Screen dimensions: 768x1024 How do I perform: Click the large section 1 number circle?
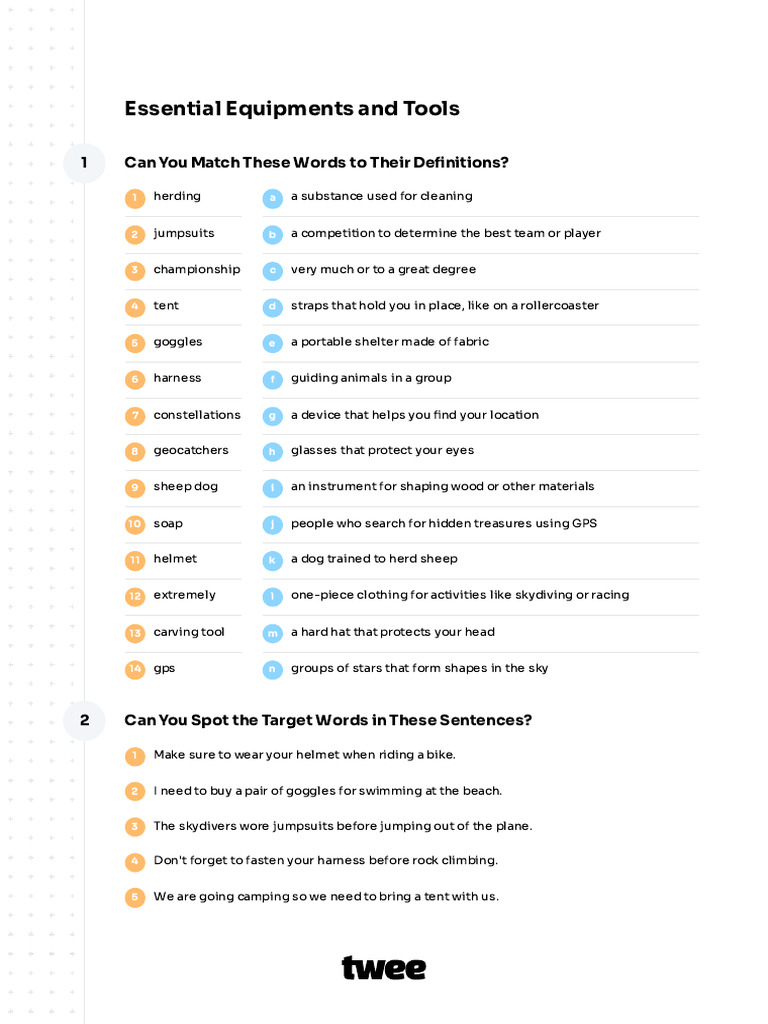[x=84, y=162]
